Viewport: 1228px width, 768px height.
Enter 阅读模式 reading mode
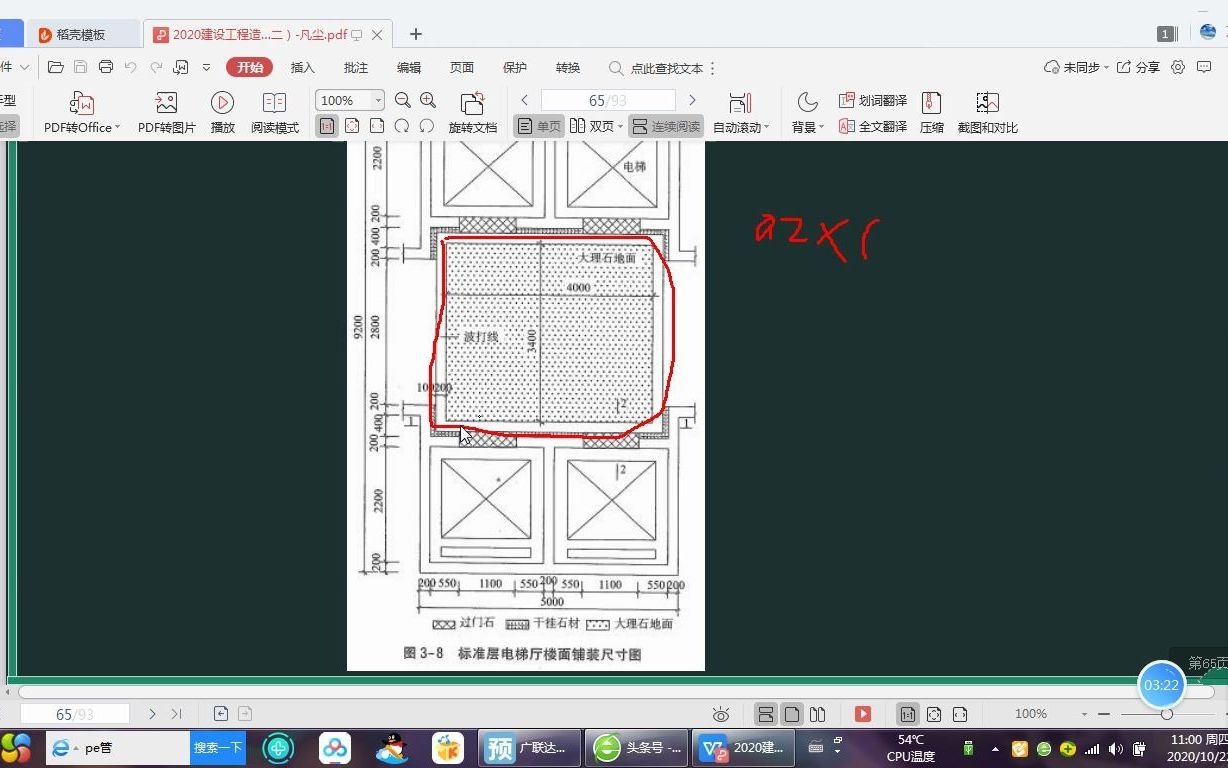pyautogui.click(x=274, y=110)
